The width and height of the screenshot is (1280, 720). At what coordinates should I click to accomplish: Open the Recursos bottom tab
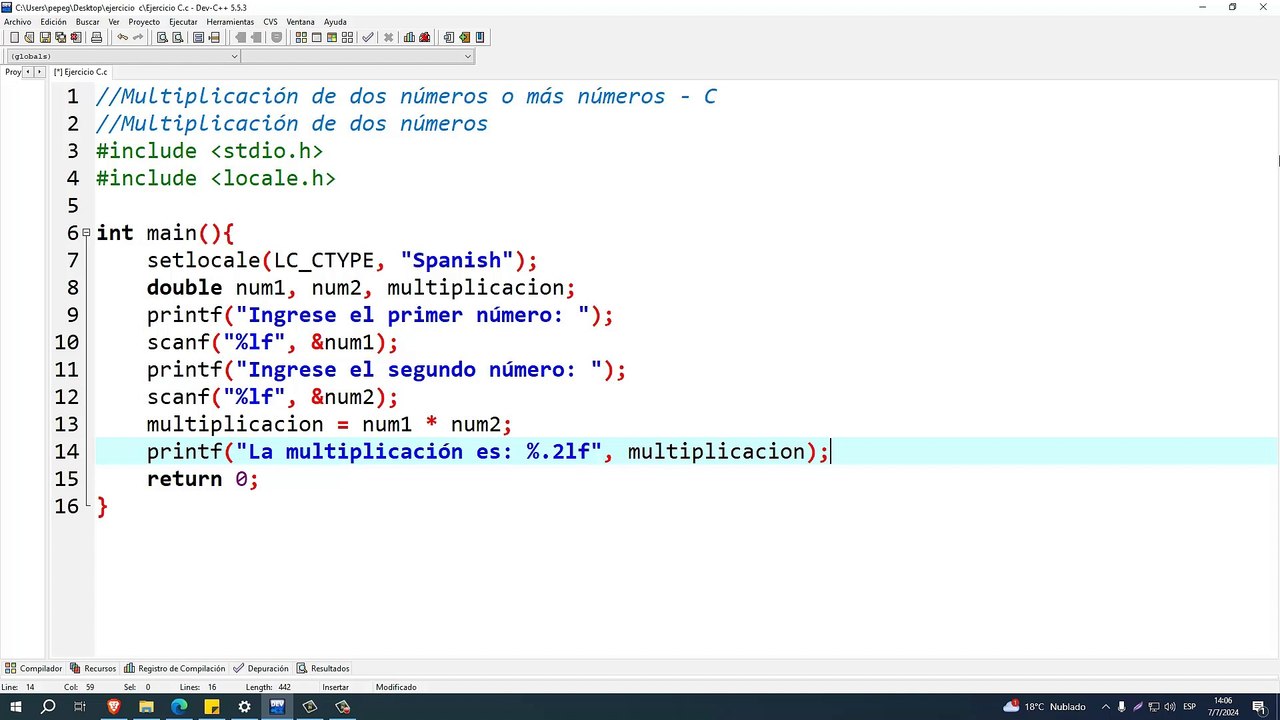(92, 668)
